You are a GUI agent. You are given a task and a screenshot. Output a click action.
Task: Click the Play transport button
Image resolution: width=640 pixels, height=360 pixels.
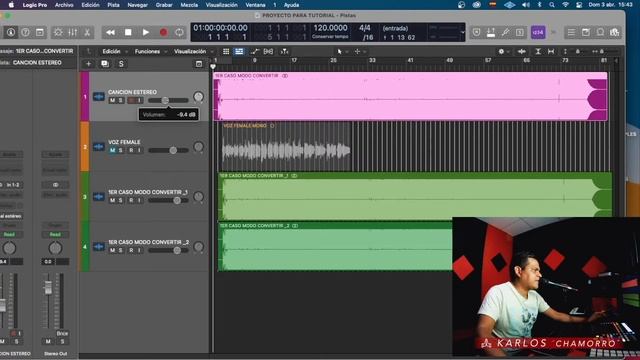(146, 32)
